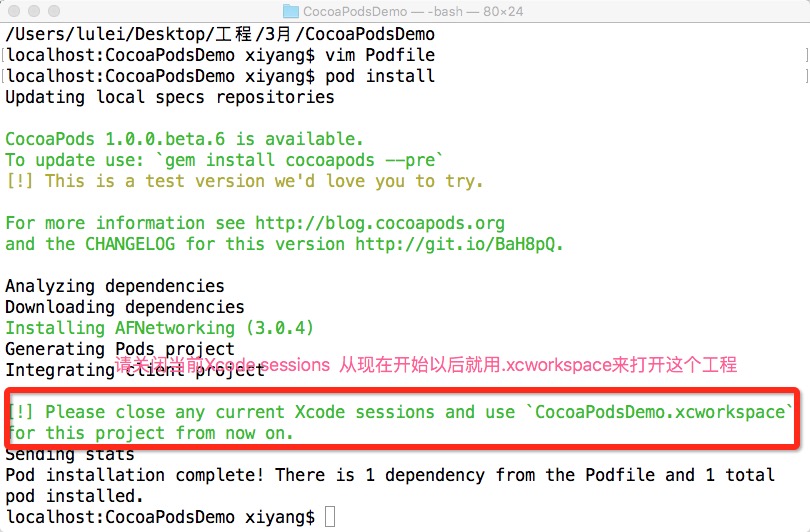Image resolution: width=810 pixels, height=532 pixels.
Task: Click the folder icon in the title bar
Action: 291,11
